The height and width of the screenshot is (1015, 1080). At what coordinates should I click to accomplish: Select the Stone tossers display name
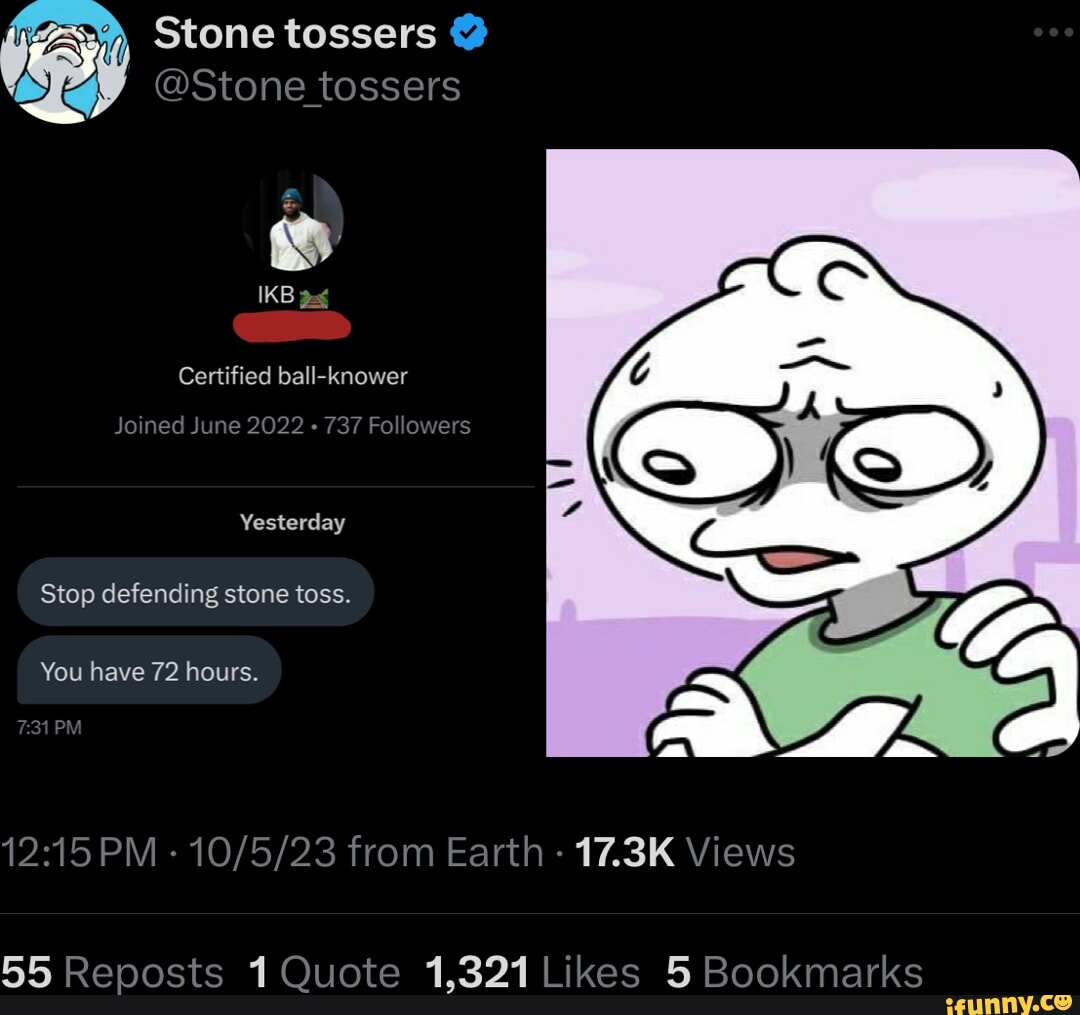point(293,31)
